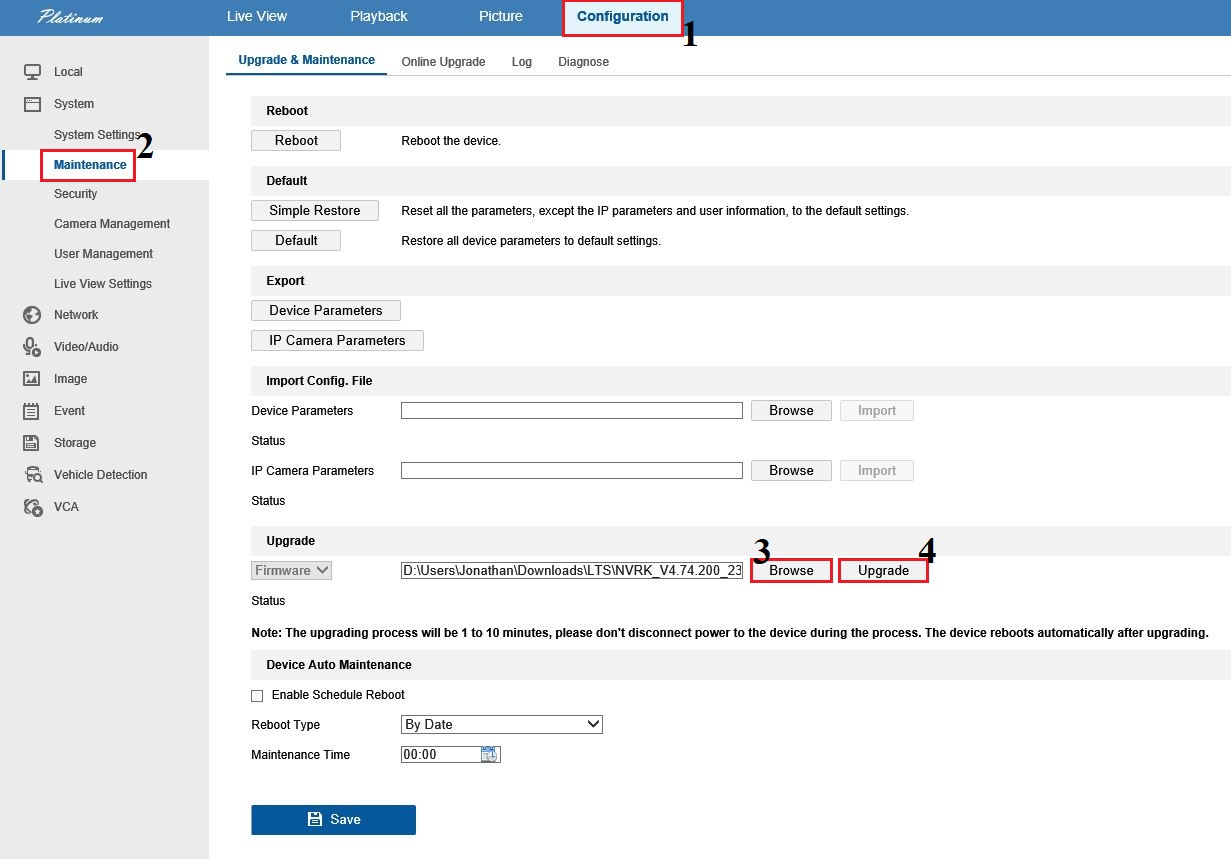
Task: Switch to the Playback view
Action: click(x=378, y=16)
